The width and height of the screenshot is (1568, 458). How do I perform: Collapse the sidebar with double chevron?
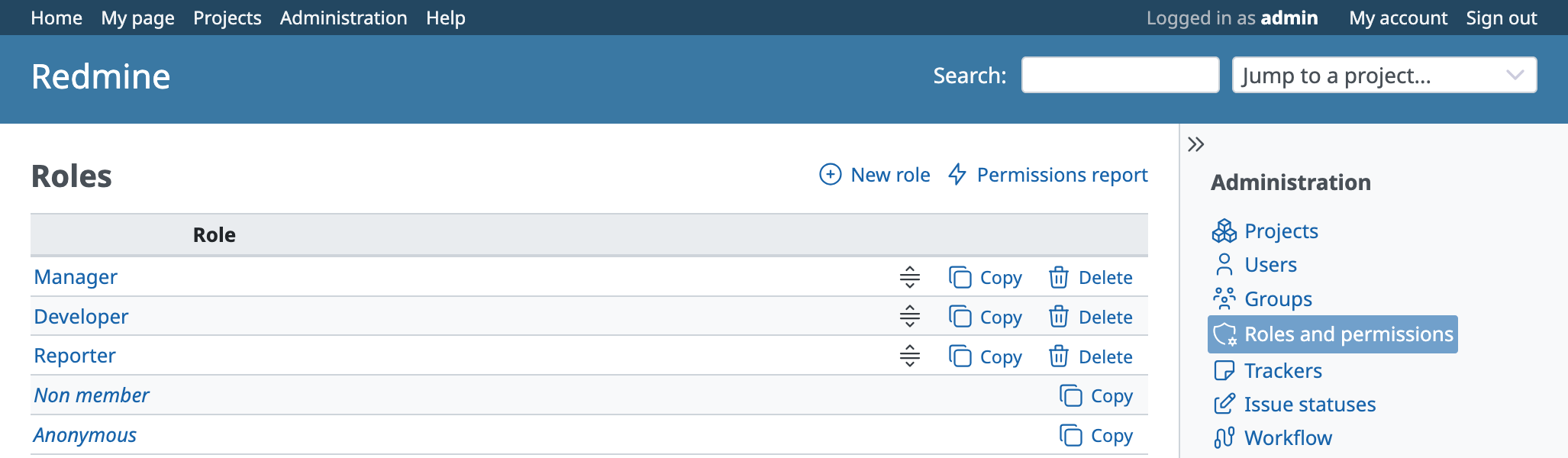click(x=1195, y=144)
